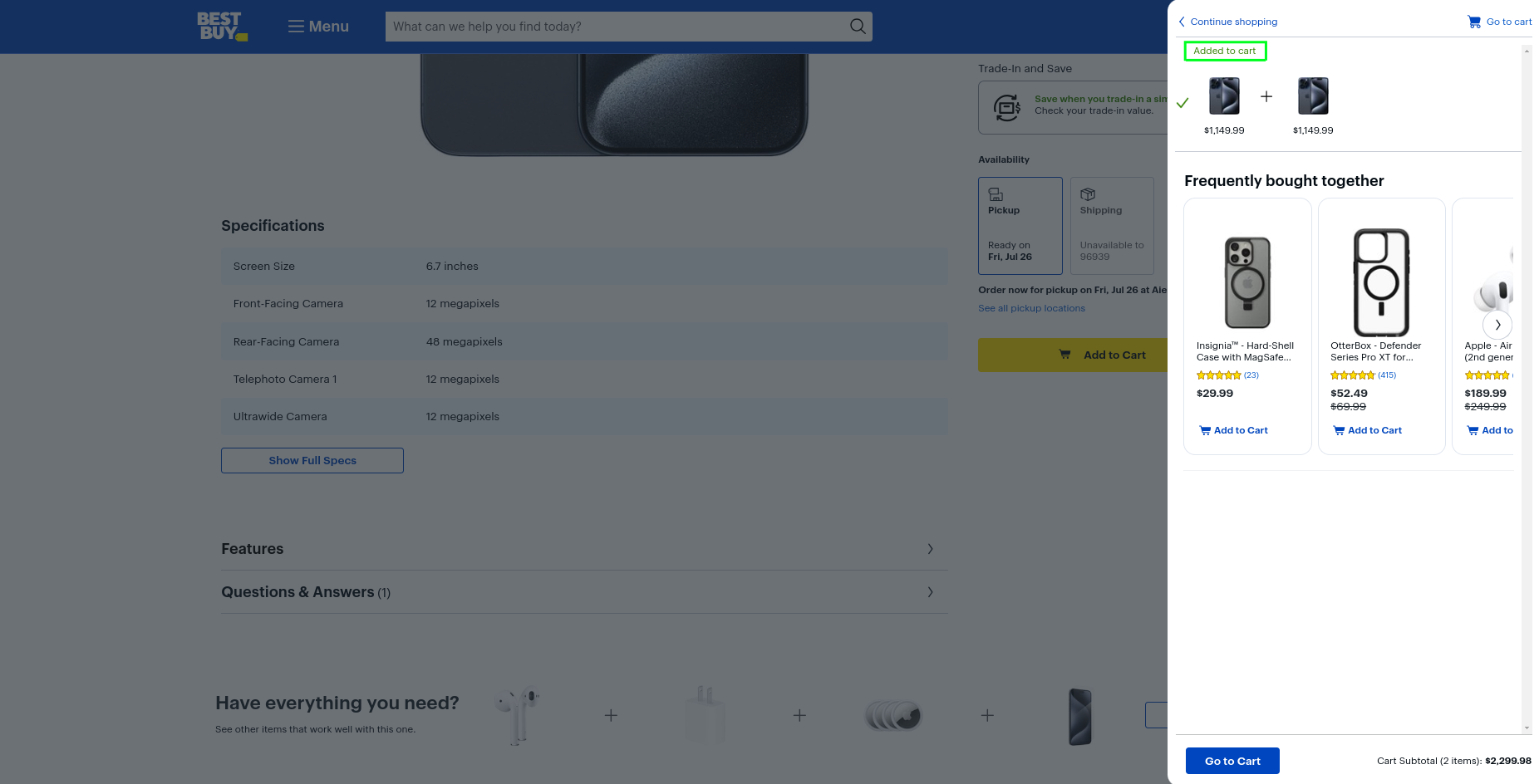Screen dimensions: 1539x784
Task: Click Continue shopping back arrow
Action: 1182,22
